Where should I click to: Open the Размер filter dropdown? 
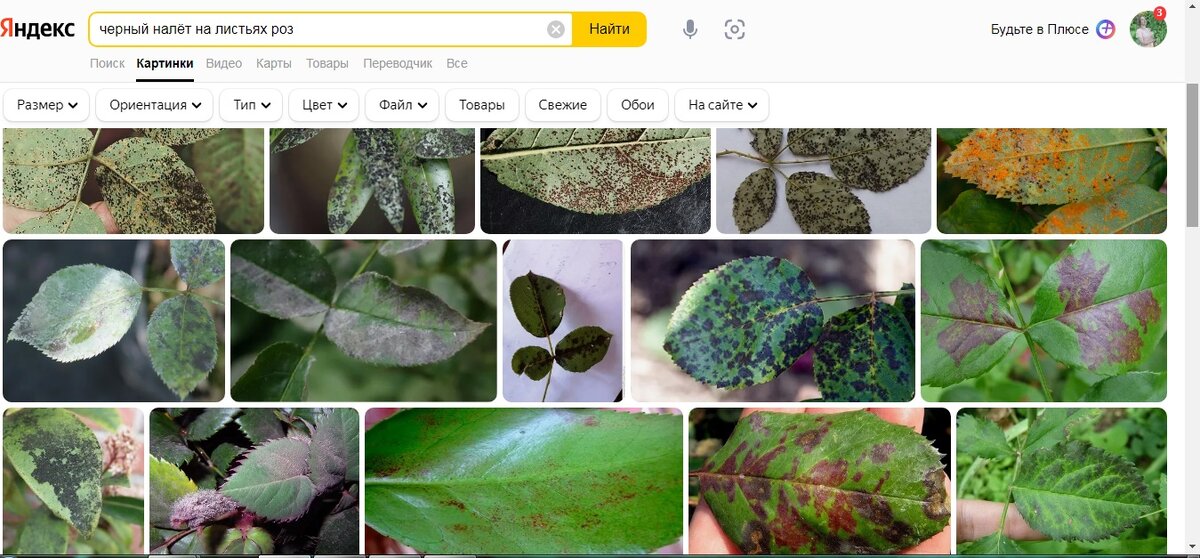47,105
